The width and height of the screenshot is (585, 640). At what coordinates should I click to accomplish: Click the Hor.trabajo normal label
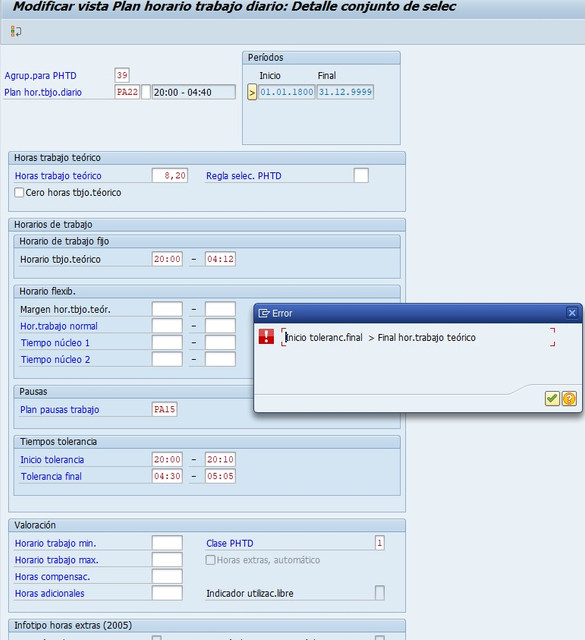pos(59,326)
